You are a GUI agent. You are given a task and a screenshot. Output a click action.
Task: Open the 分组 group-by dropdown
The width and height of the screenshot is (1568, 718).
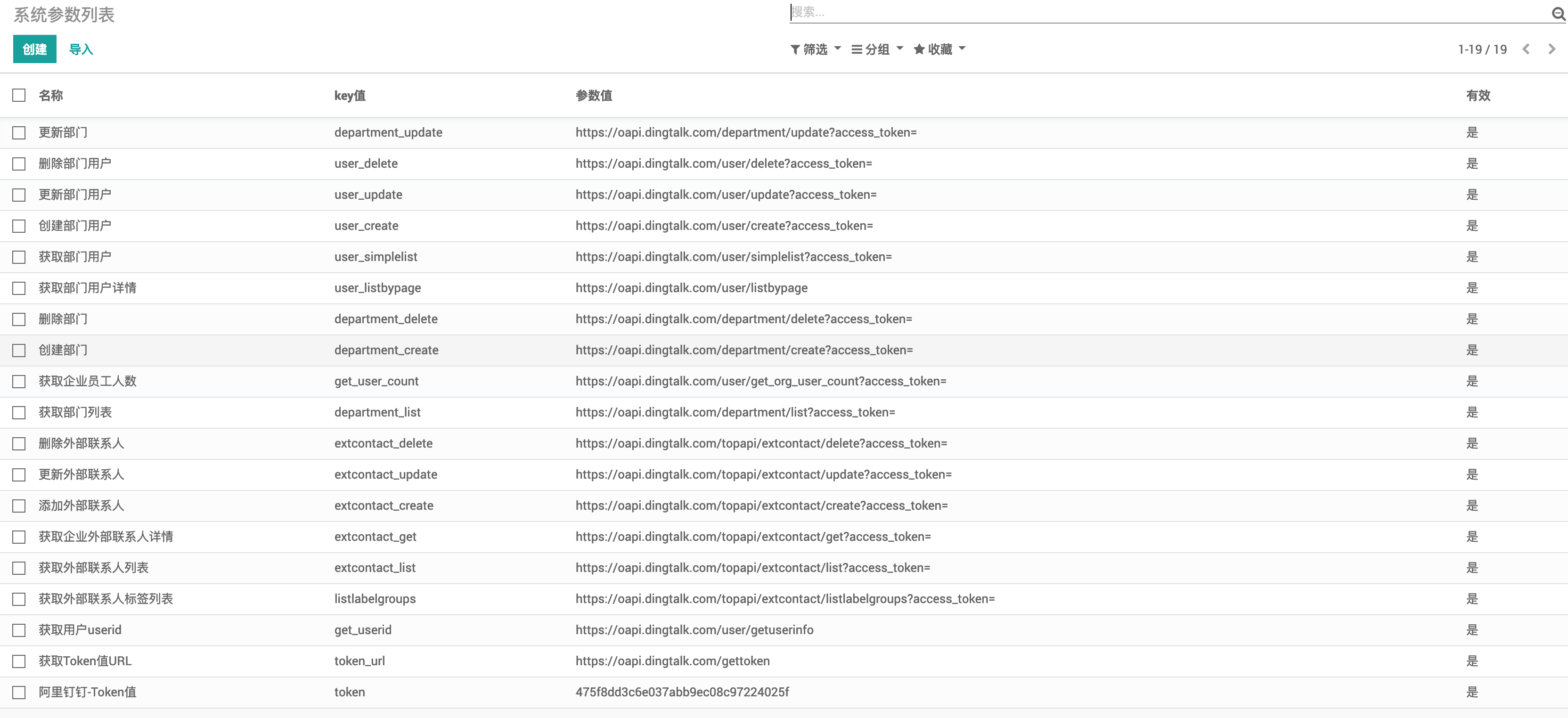(x=876, y=49)
